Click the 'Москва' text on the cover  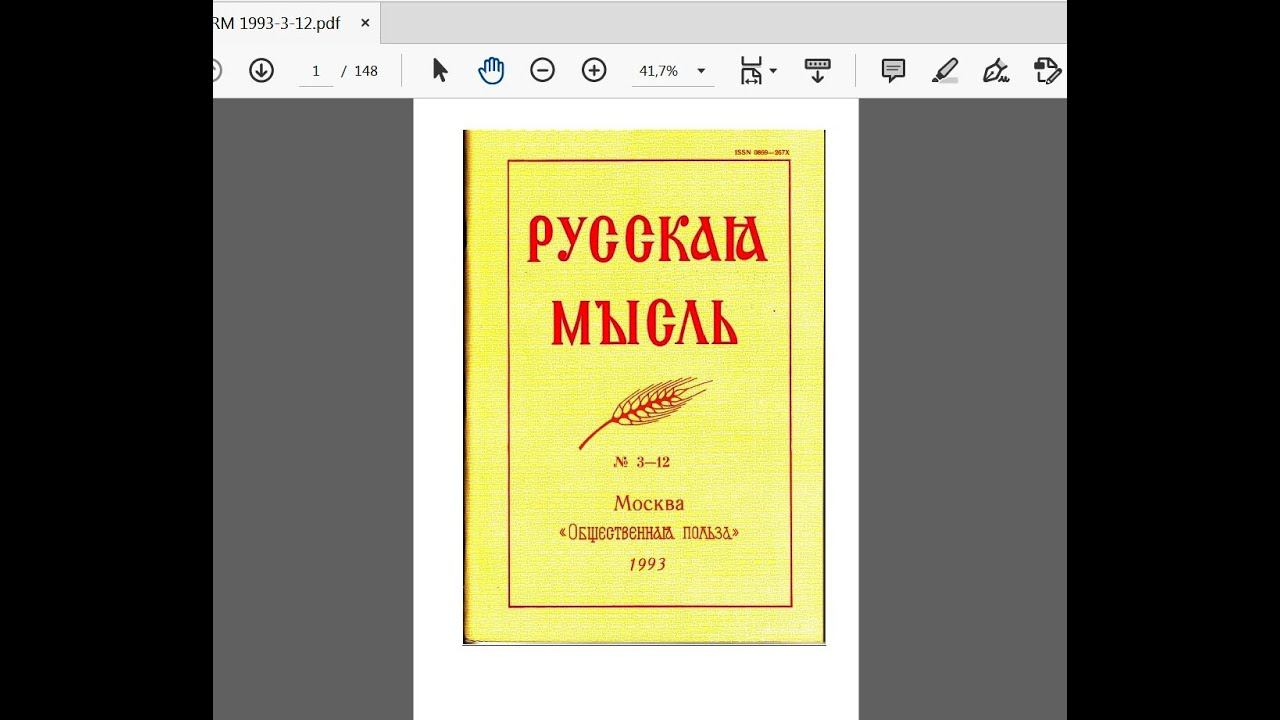tap(649, 503)
